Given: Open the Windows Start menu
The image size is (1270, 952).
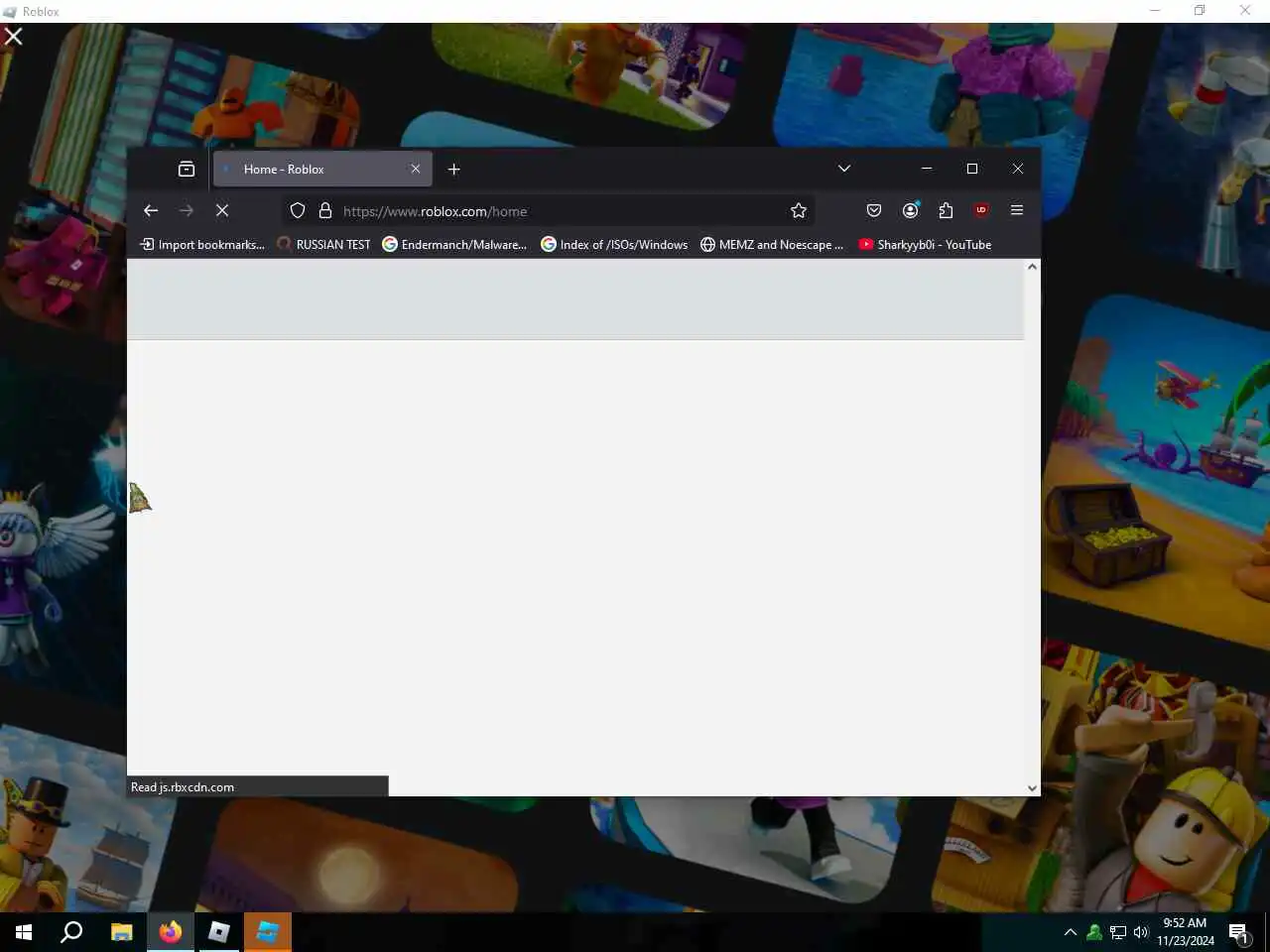Looking at the screenshot, I should point(24,932).
